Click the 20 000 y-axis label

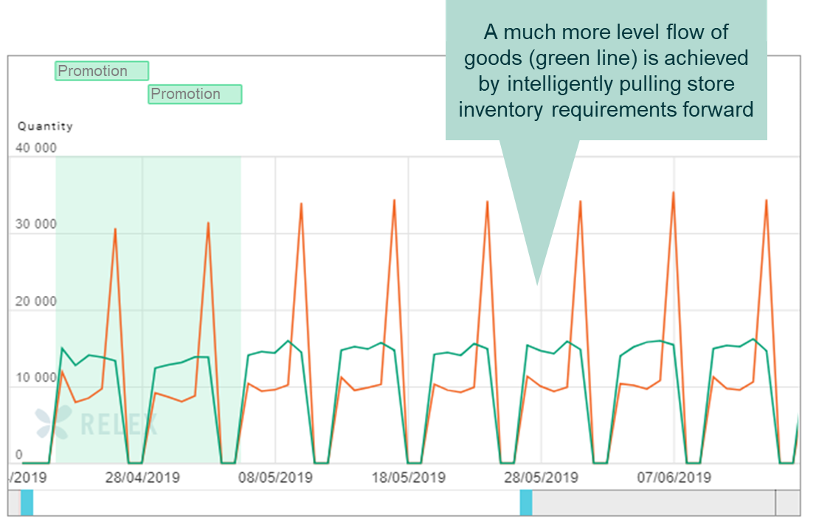[x=36, y=302]
